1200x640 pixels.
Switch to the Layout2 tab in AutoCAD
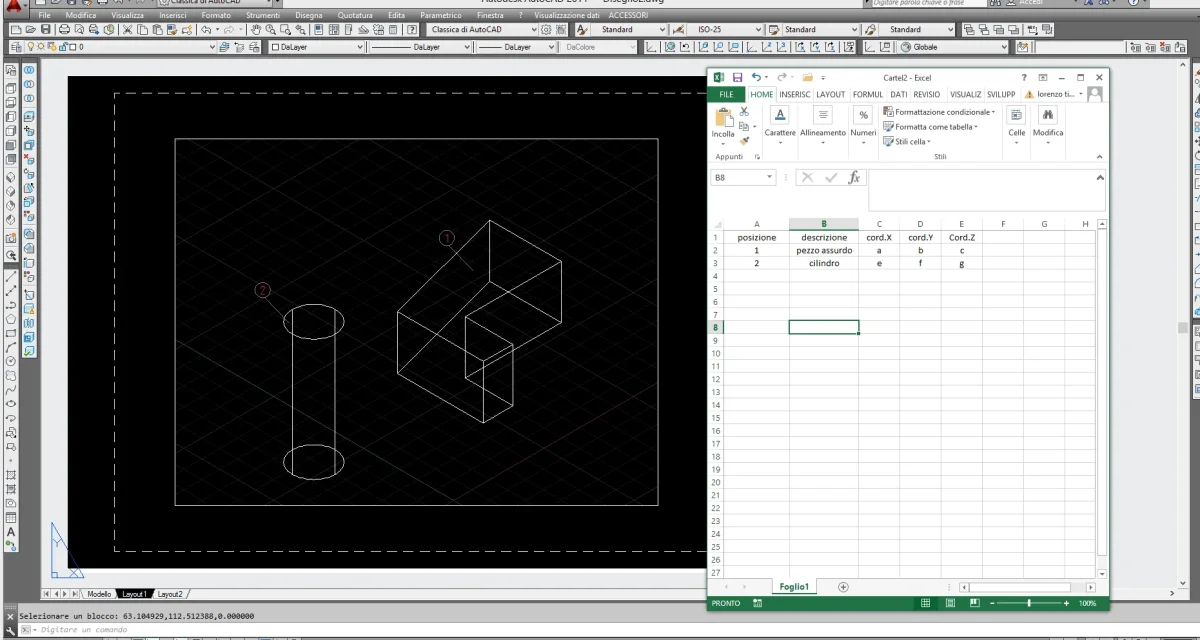coord(171,594)
